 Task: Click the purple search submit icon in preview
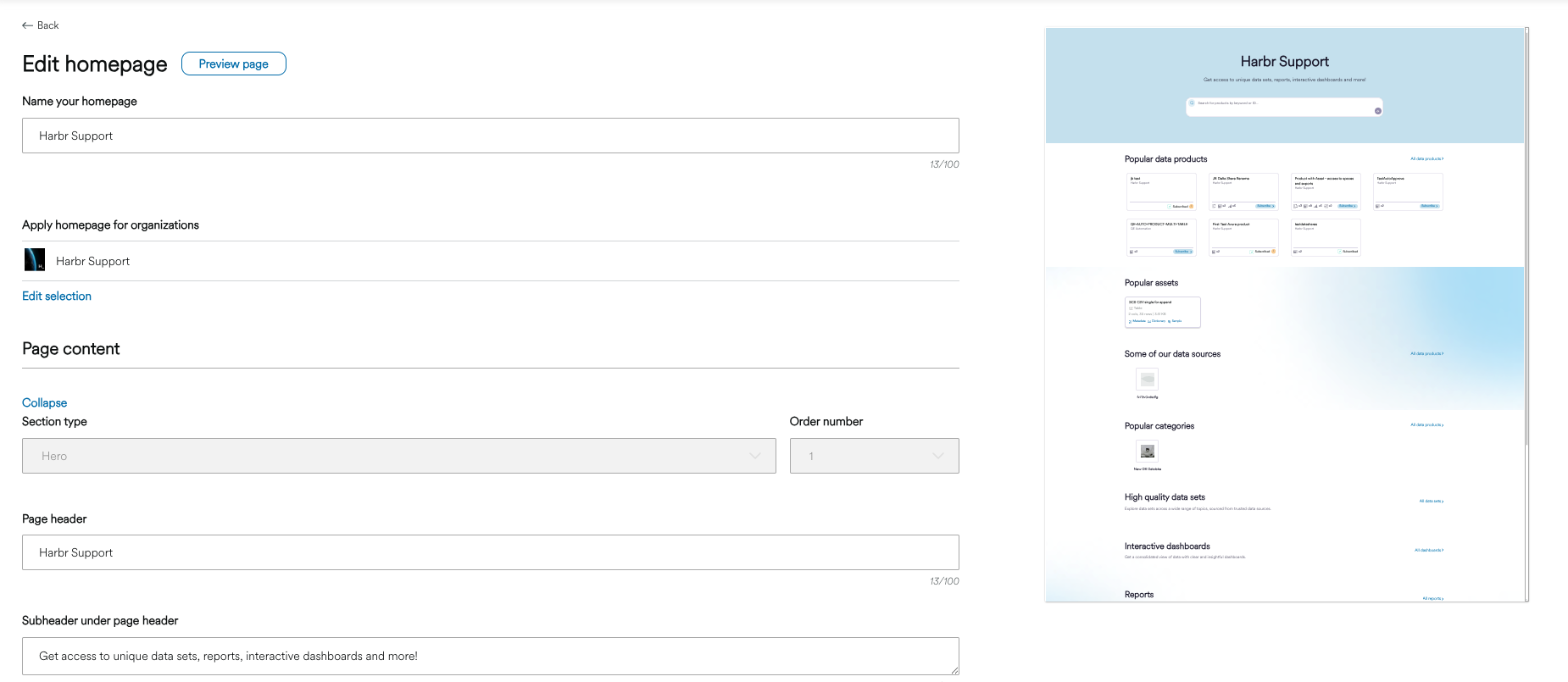(x=1377, y=111)
